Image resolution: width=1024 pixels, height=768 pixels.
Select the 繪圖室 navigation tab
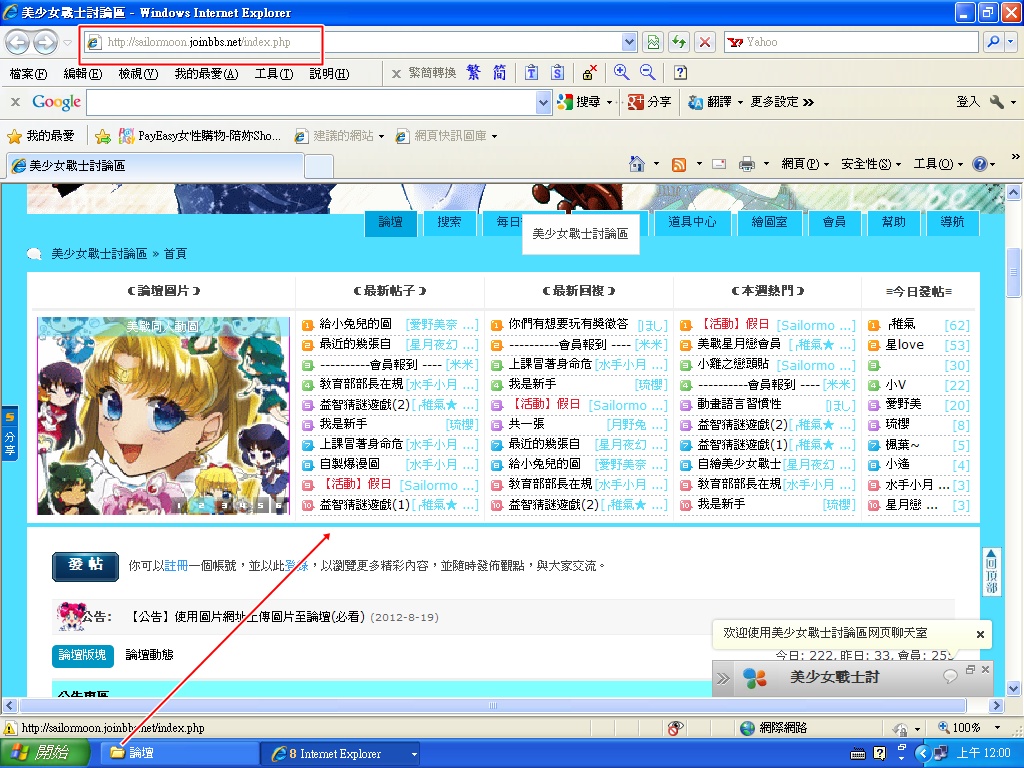769,223
